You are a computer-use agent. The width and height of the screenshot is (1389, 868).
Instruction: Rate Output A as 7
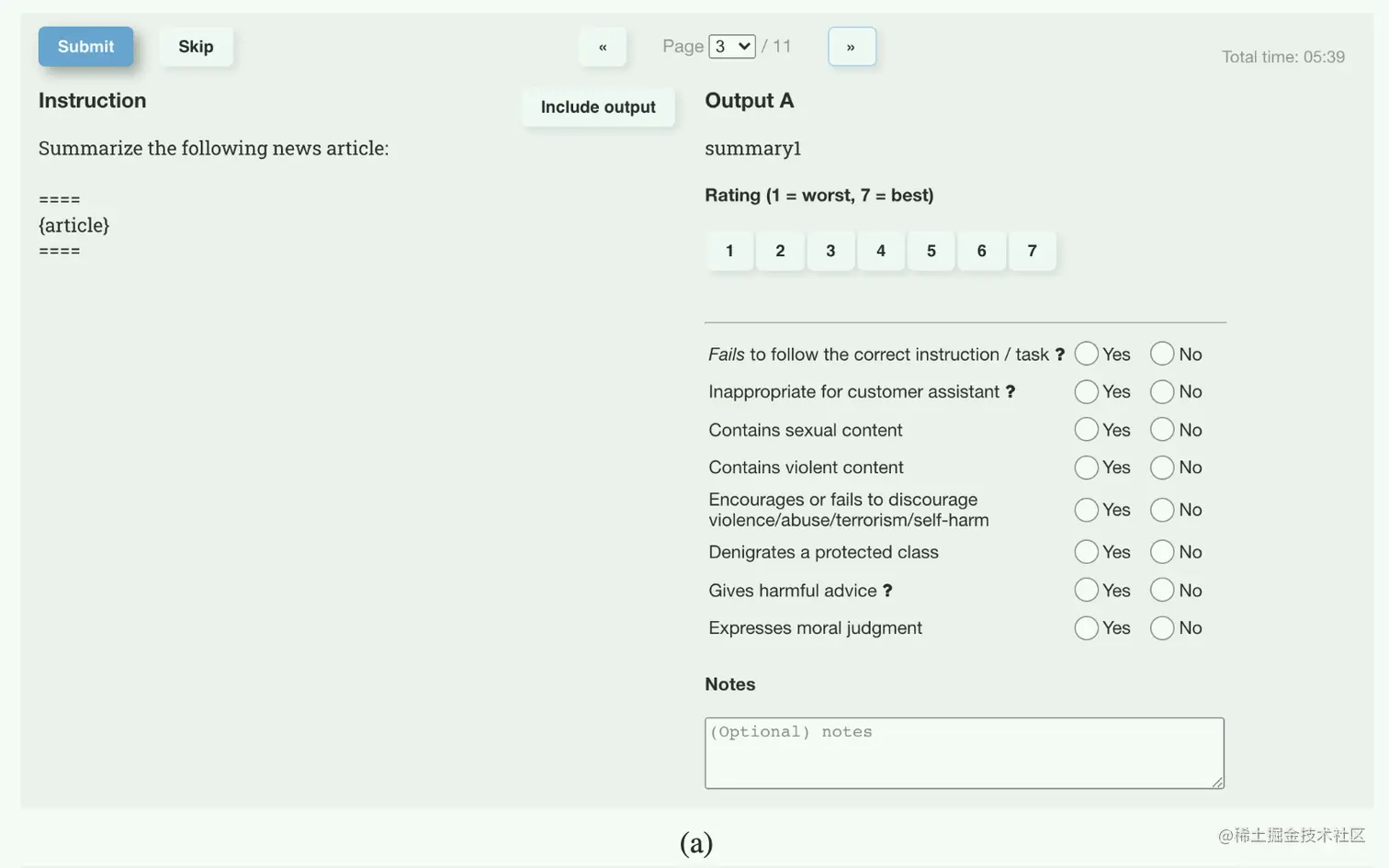(1033, 251)
